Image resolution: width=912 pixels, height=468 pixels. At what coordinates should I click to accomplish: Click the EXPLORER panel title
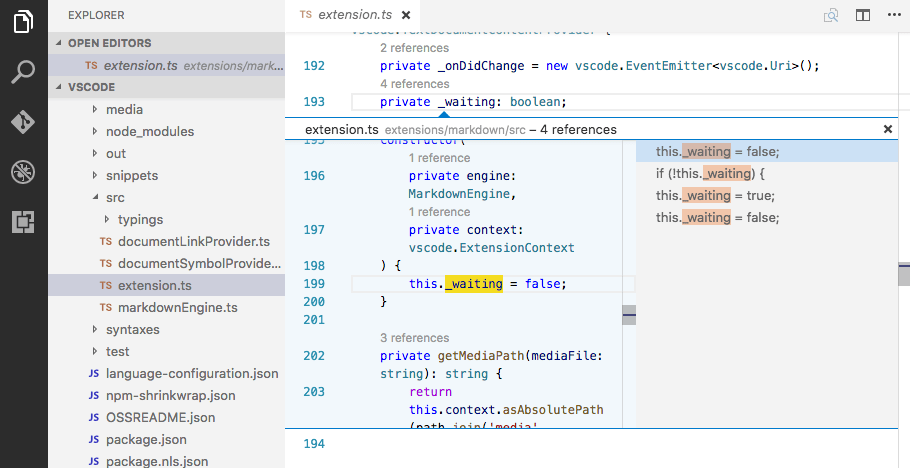(96, 15)
